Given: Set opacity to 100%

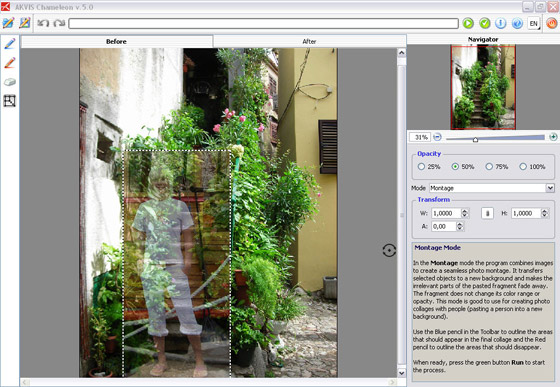Looking at the screenshot, I should tap(532, 167).
